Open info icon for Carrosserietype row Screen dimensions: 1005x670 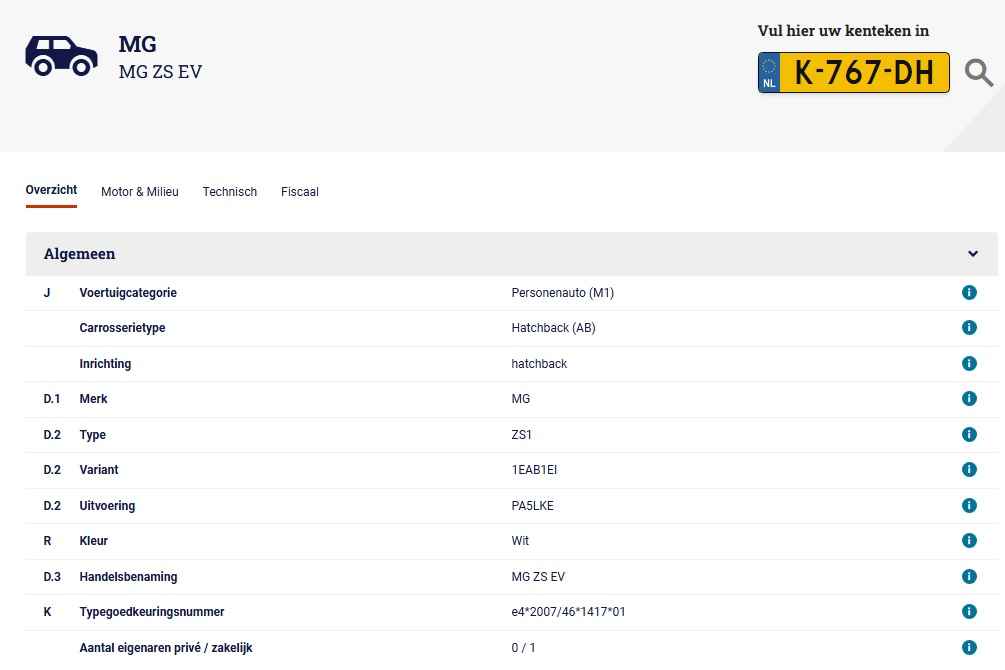coord(969,328)
